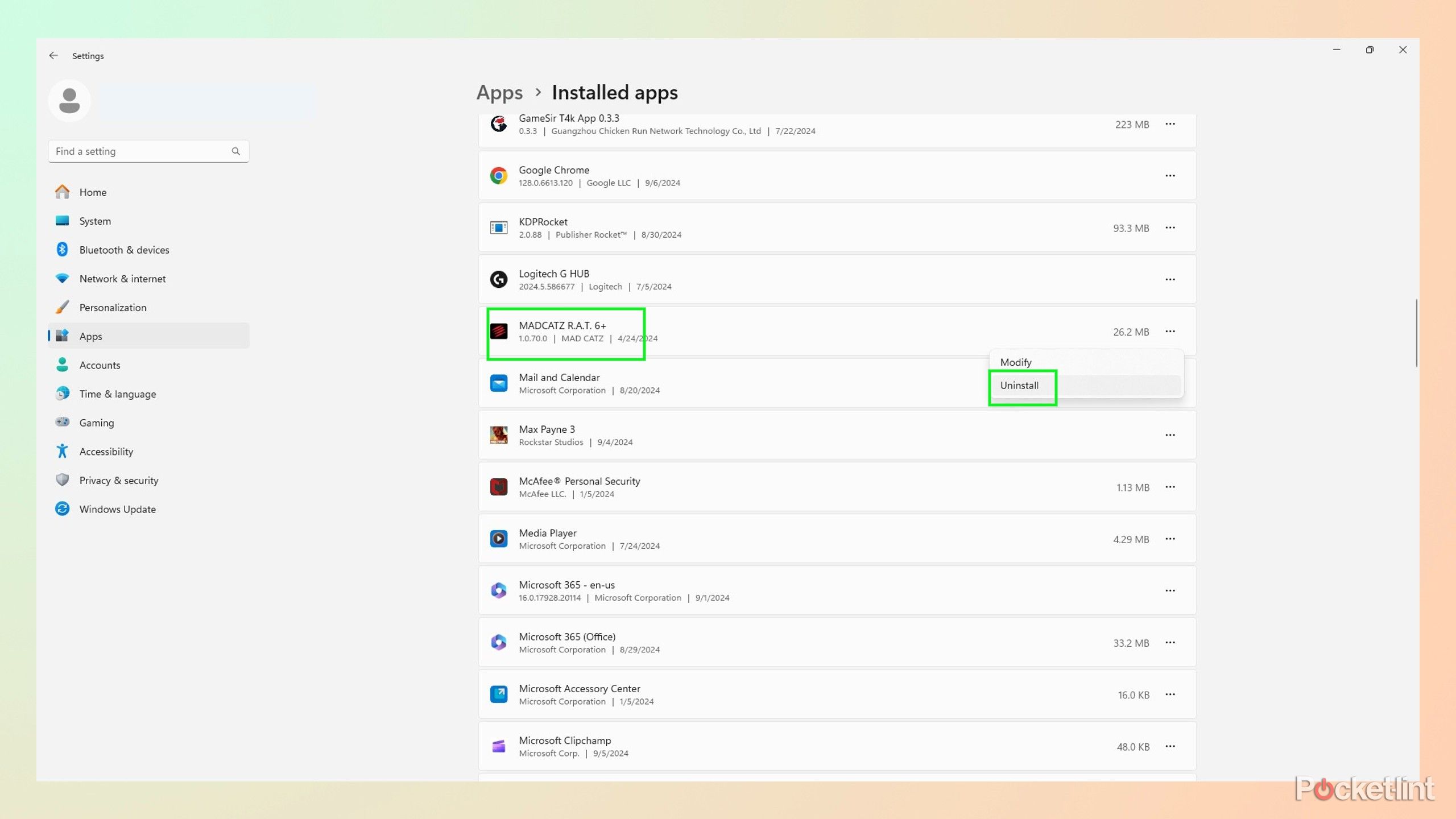Click the search magnifier icon
1456x819 pixels.
235,151
